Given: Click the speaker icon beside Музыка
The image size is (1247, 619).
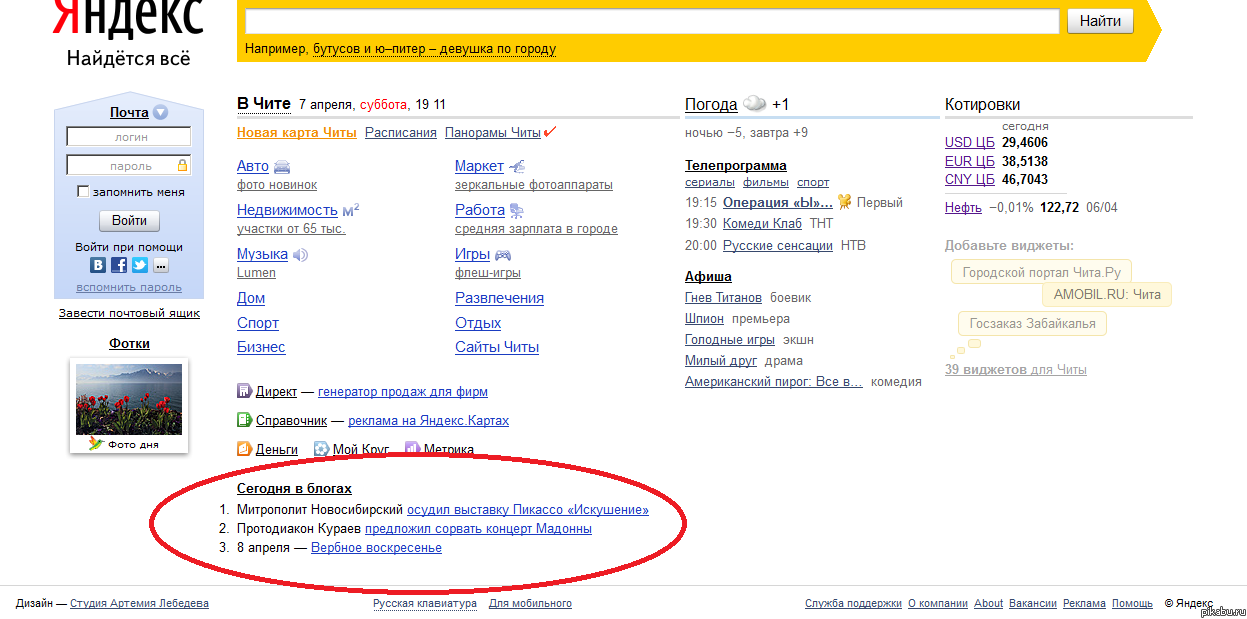Looking at the screenshot, I should pyautogui.click(x=300, y=255).
